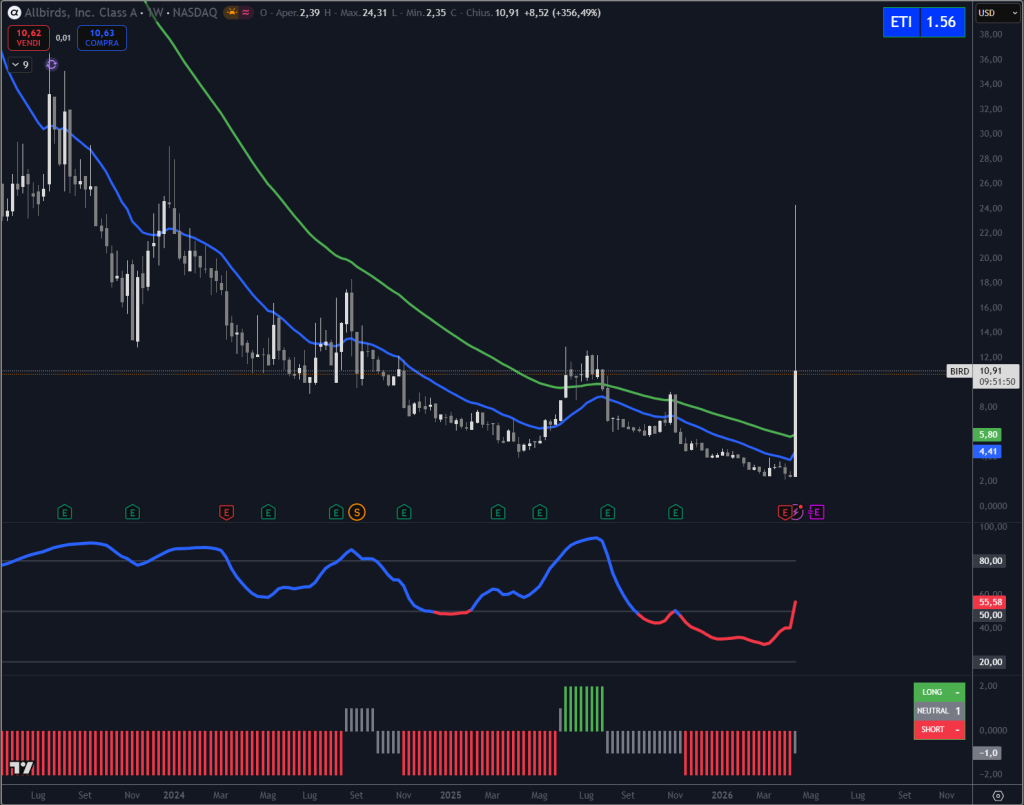
Task: Click the red E earnings marker near the right
Action: [785, 512]
